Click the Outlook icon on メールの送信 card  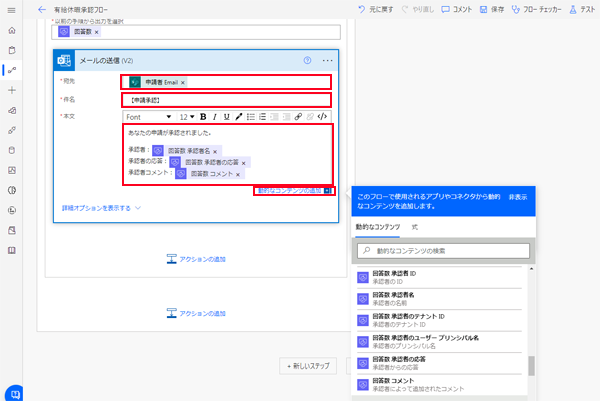click(64, 60)
